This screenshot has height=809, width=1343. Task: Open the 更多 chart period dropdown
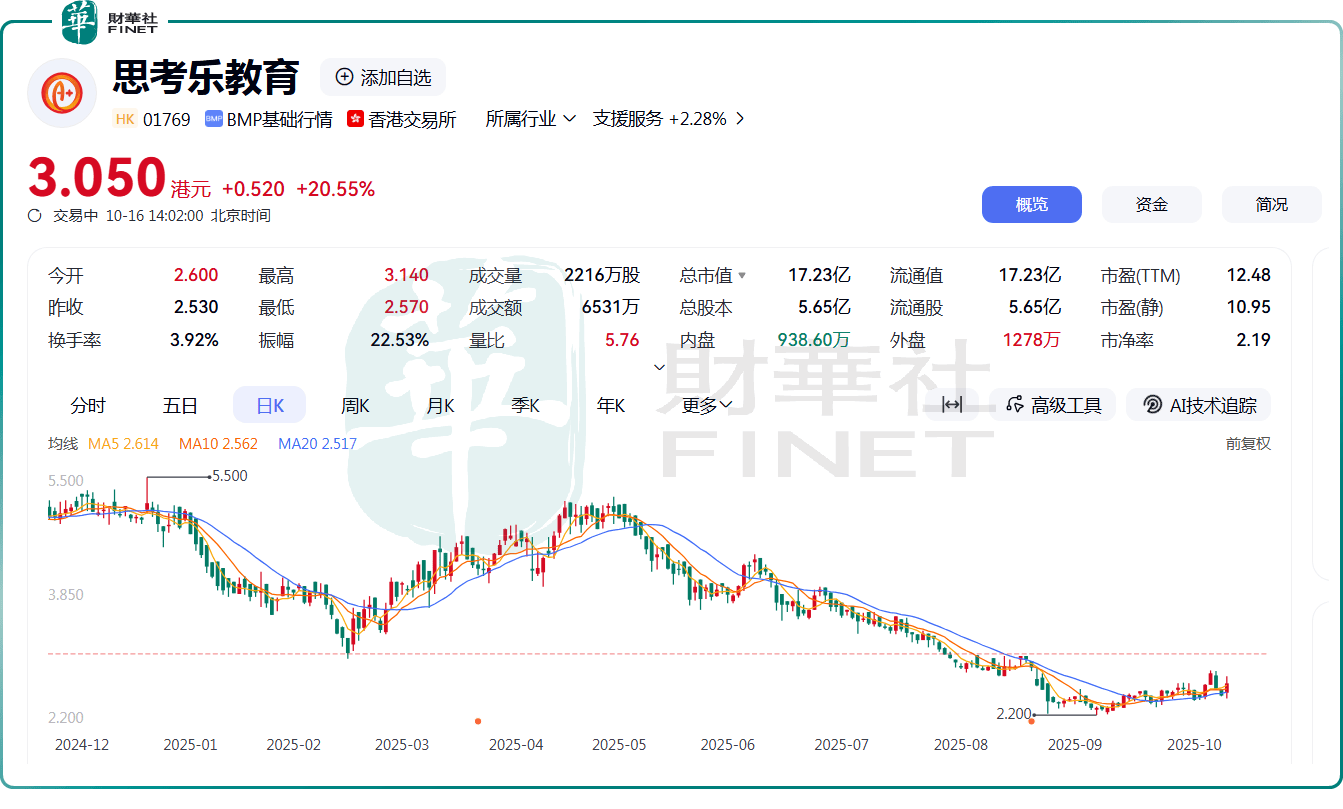click(708, 405)
